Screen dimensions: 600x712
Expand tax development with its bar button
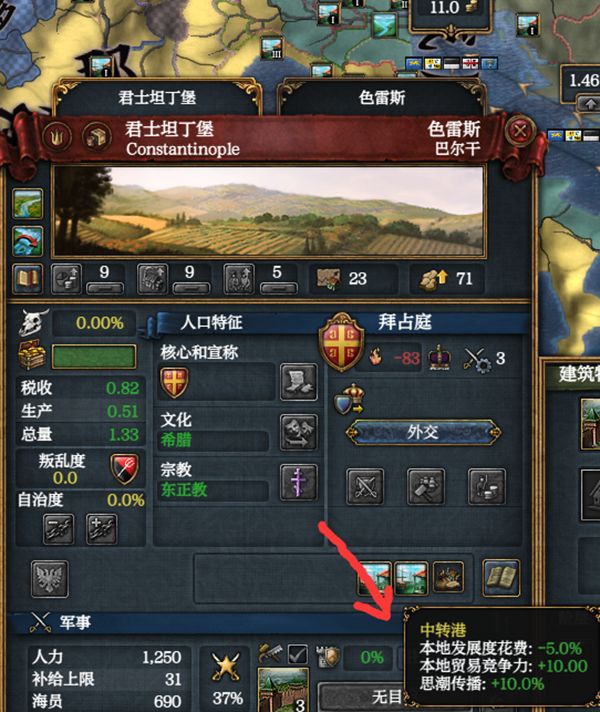(x=104, y=288)
